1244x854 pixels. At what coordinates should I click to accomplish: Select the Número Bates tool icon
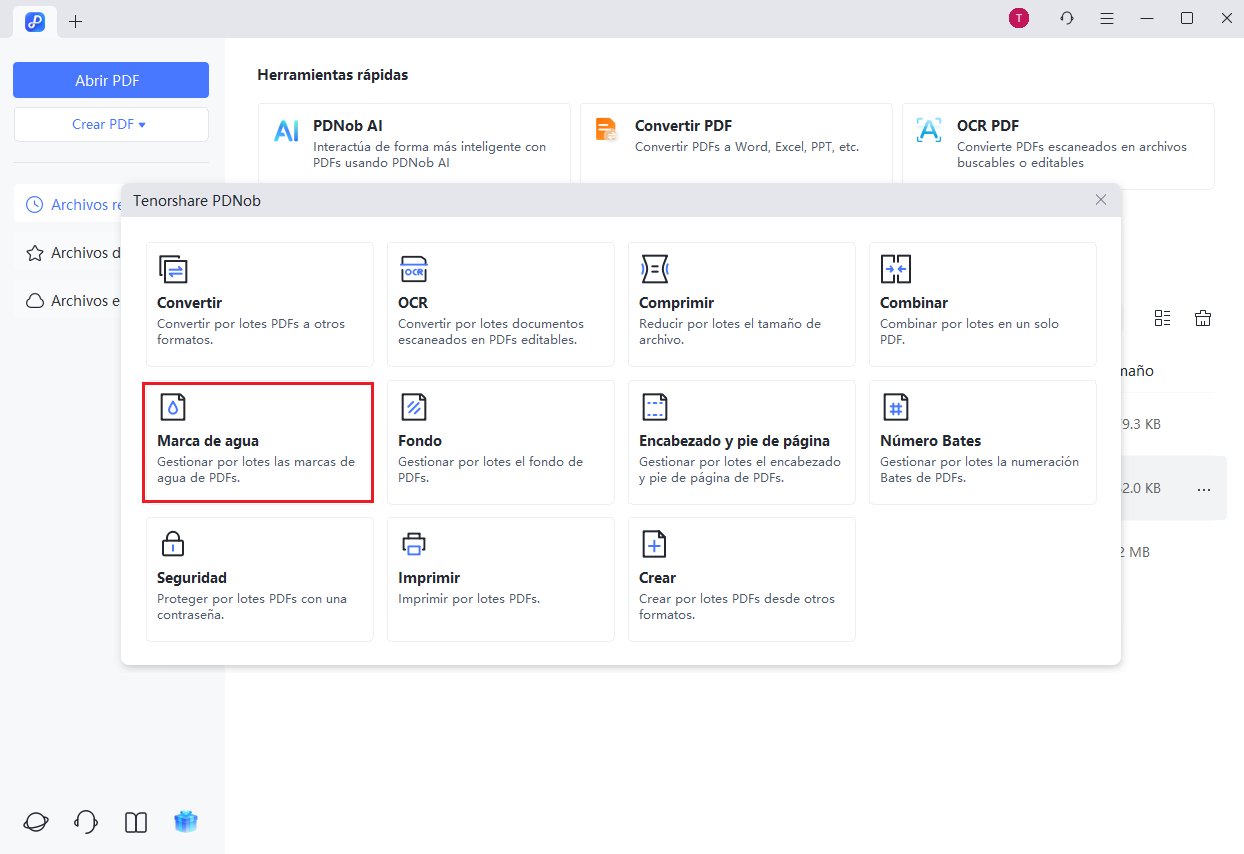tap(895, 407)
